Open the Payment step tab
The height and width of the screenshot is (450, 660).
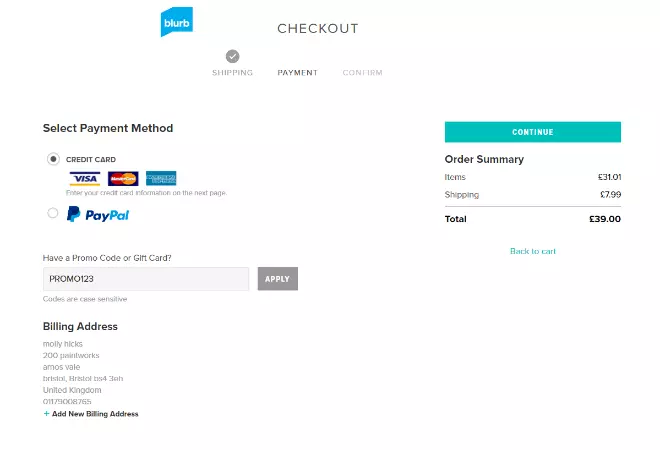[297, 73]
